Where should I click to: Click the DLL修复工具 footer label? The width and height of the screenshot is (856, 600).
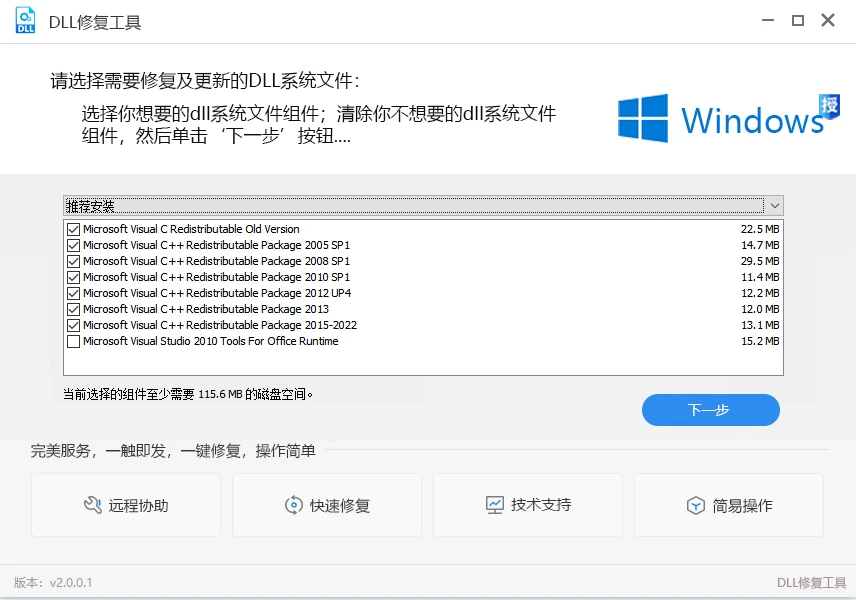(x=811, y=583)
